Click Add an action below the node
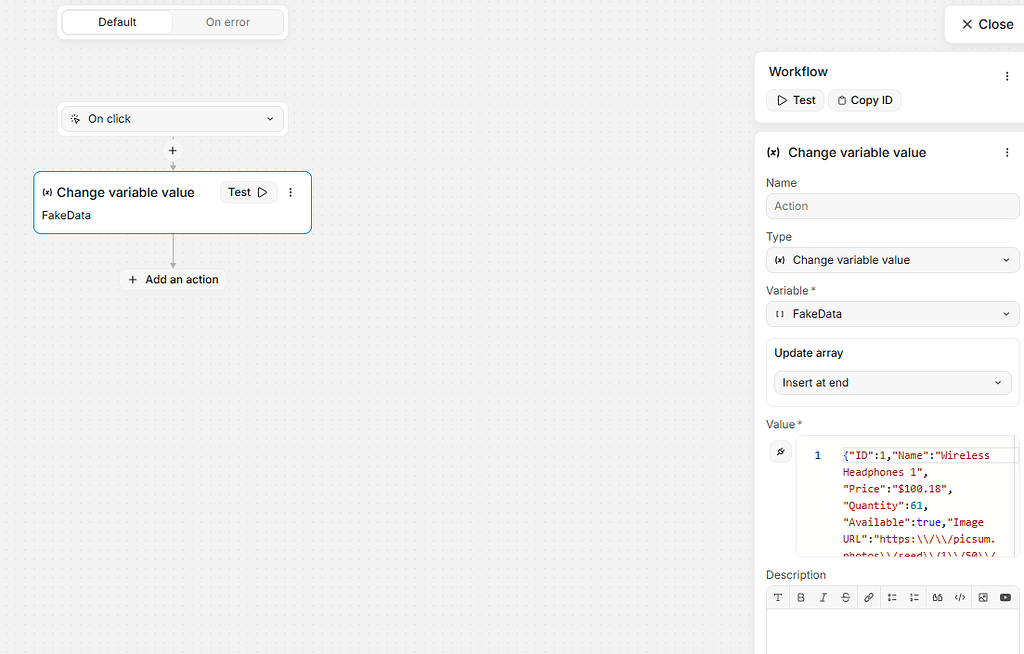Image resolution: width=1024 pixels, height=654 pixels. 172,279
